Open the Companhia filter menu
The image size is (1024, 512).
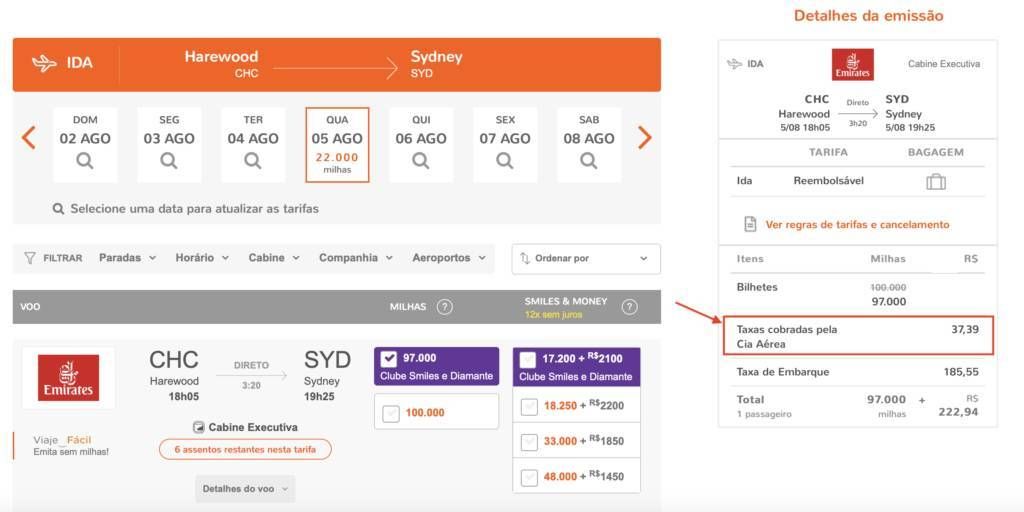357,258
